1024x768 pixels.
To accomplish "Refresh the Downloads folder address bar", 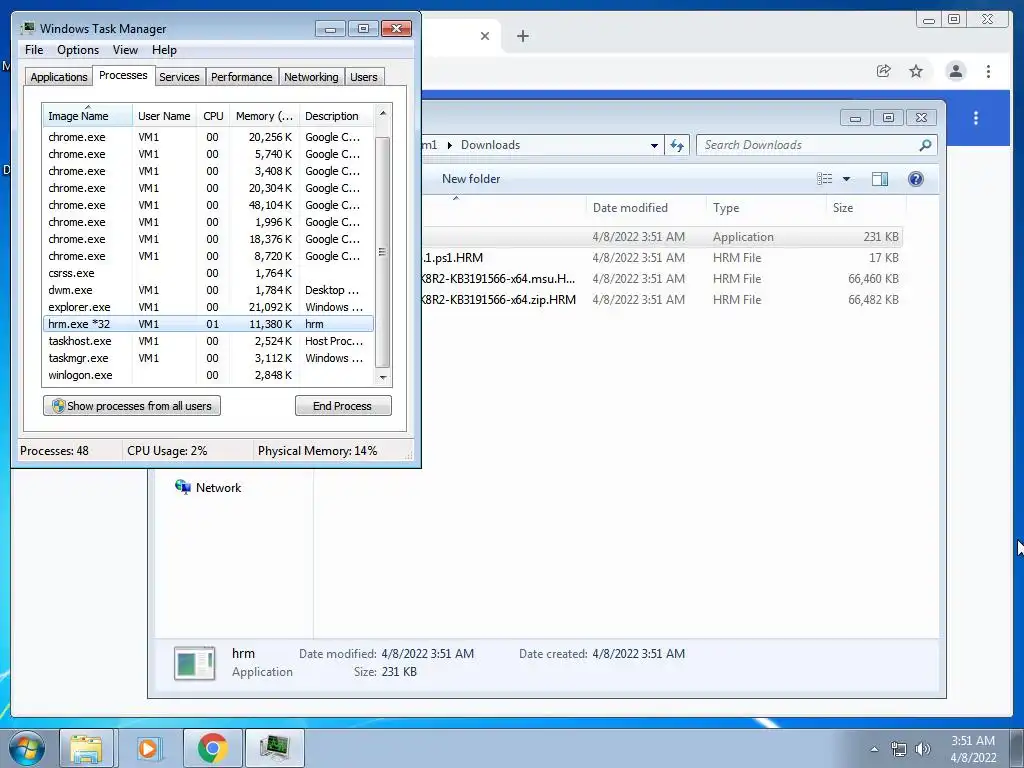I will pyautogui.click(x=677, y=145).
